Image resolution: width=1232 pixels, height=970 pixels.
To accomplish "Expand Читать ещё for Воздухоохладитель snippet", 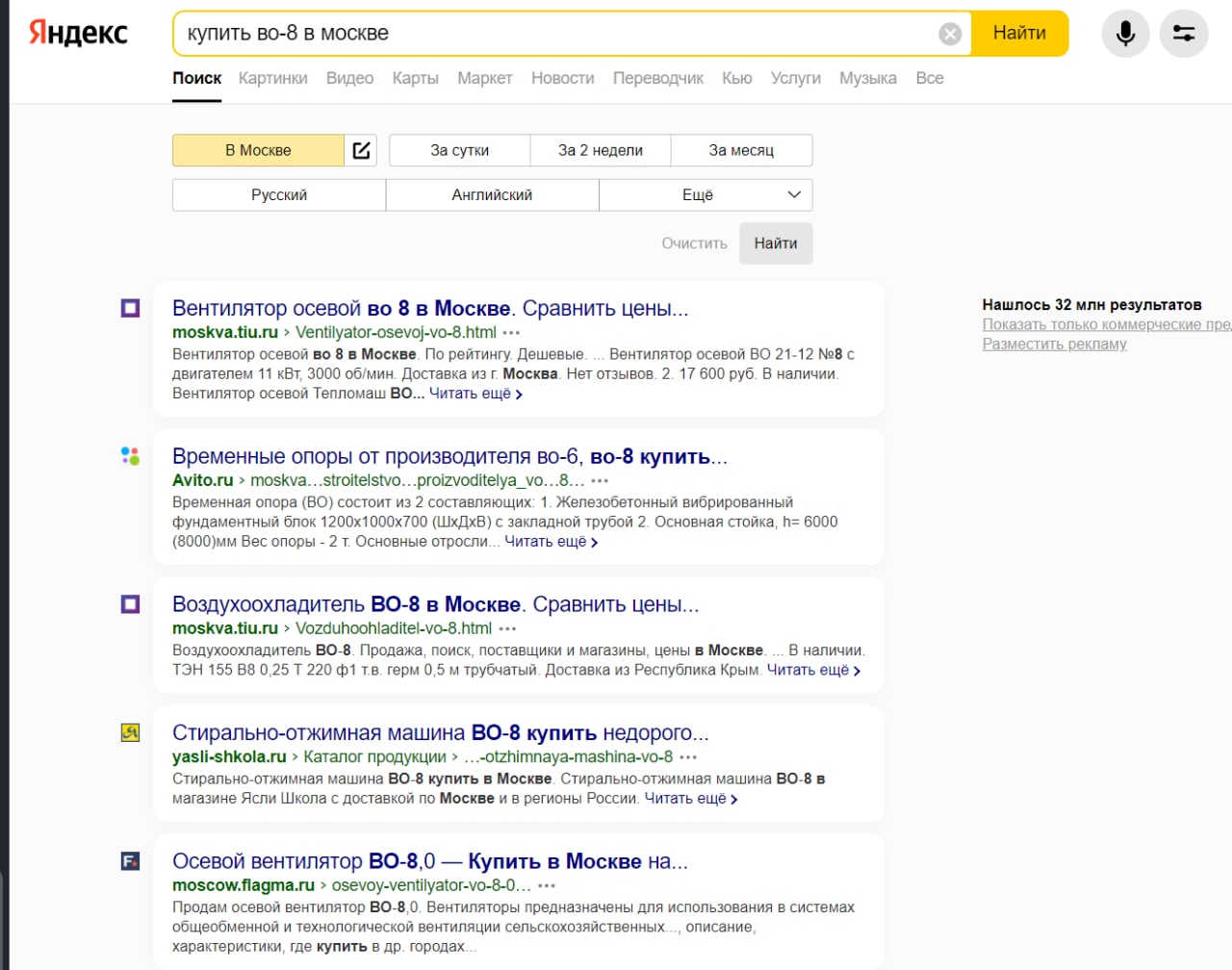I will coord(813,670).
